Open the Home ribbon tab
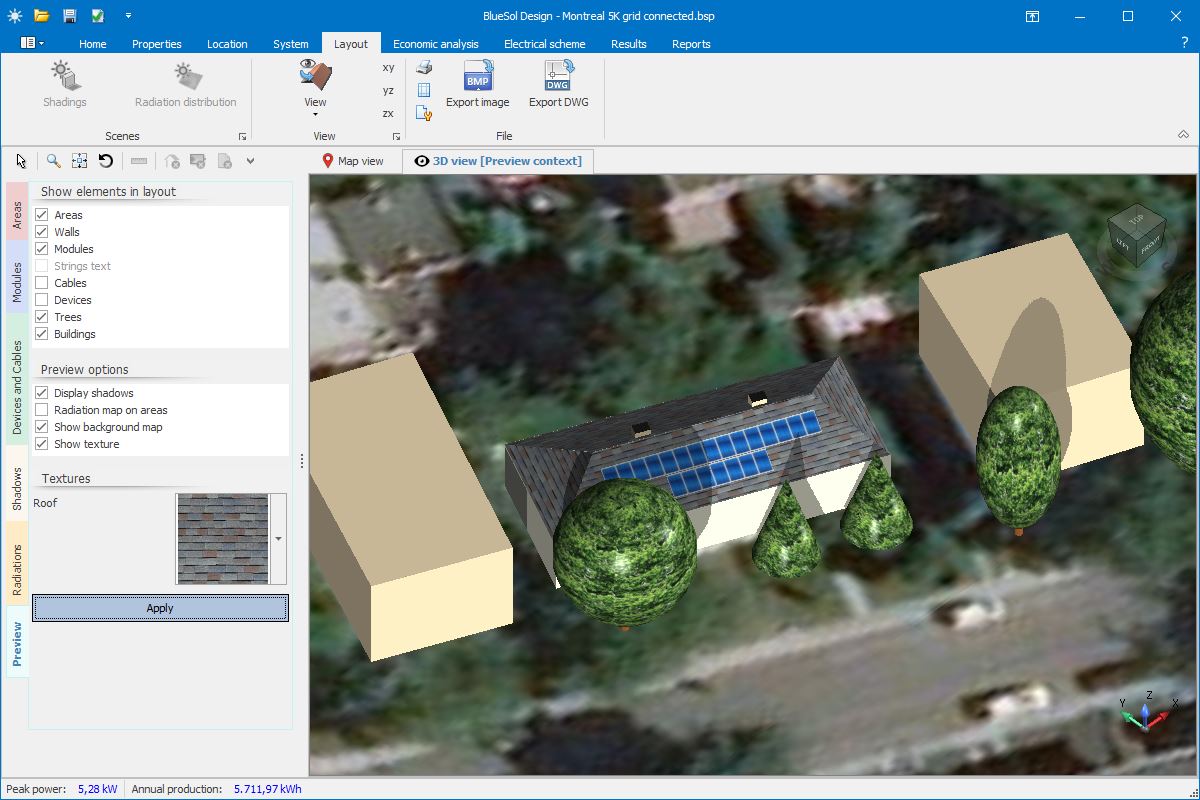This screenshot has width=1200, height=800. point(93,44)
